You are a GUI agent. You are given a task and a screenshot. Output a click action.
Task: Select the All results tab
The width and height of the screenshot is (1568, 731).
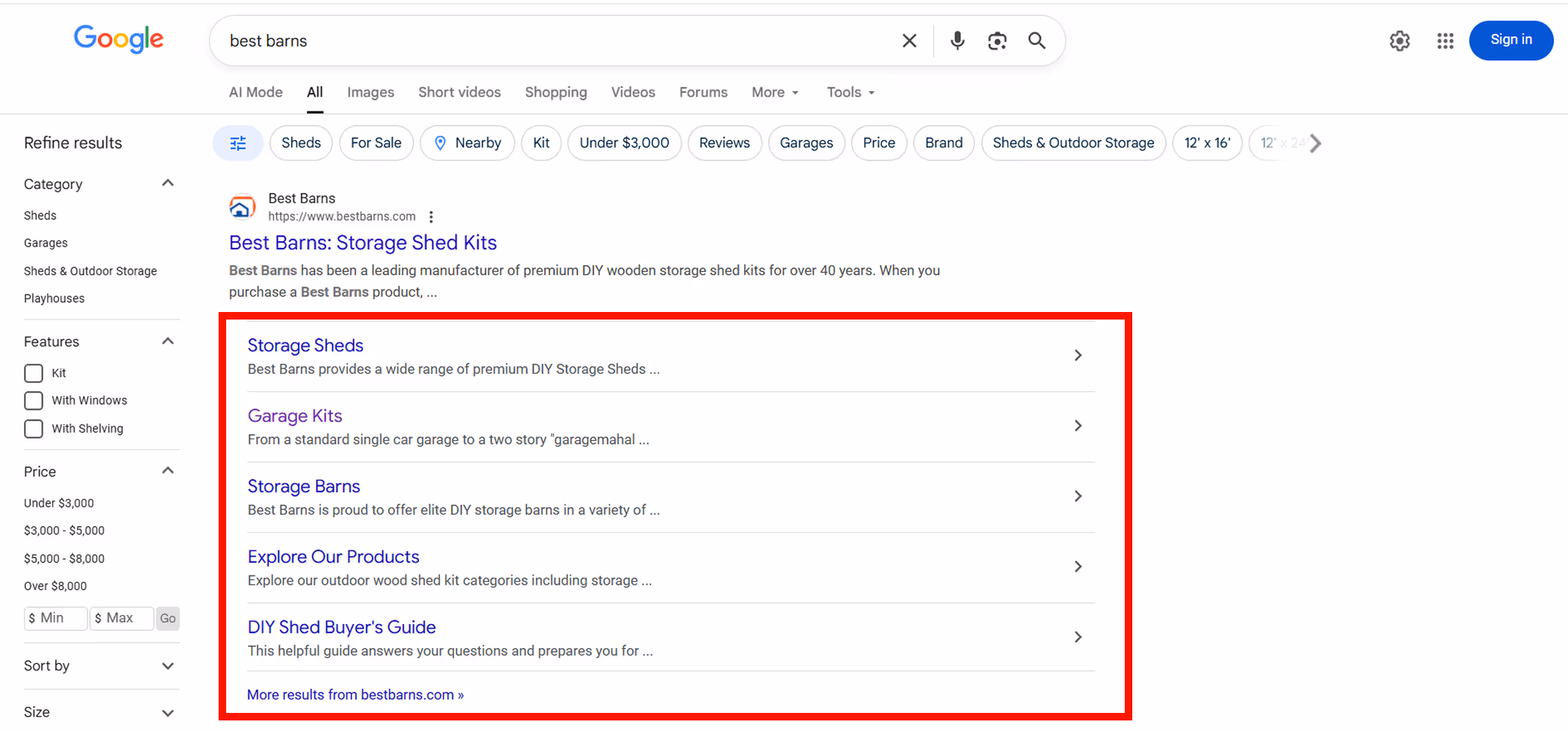click(x=315, y=93)
